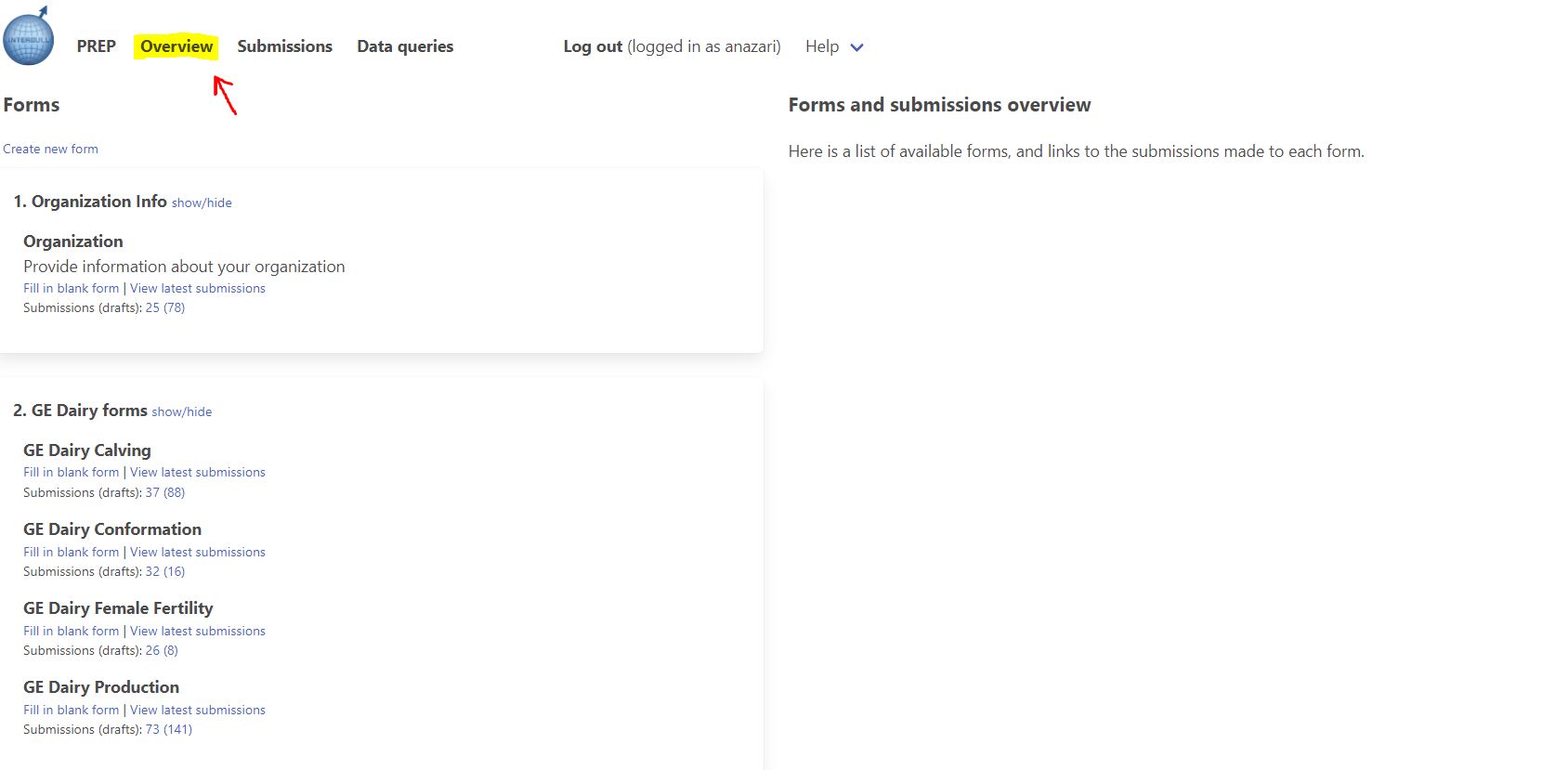
Task: Fill in blank GE Dairy Calving form
Action: 71,472
